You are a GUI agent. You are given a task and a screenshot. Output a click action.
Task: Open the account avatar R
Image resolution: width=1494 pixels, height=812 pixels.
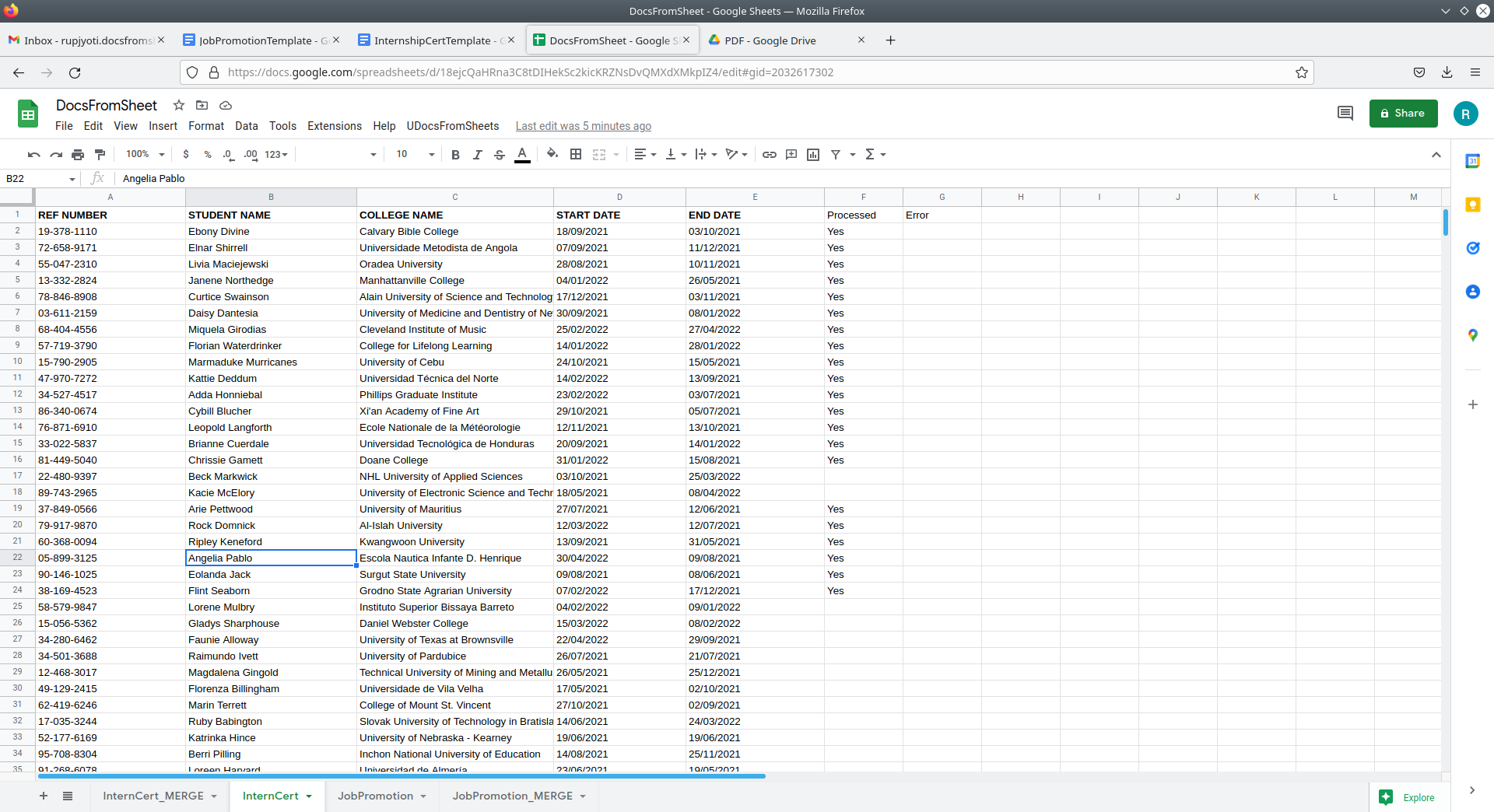1465,114
